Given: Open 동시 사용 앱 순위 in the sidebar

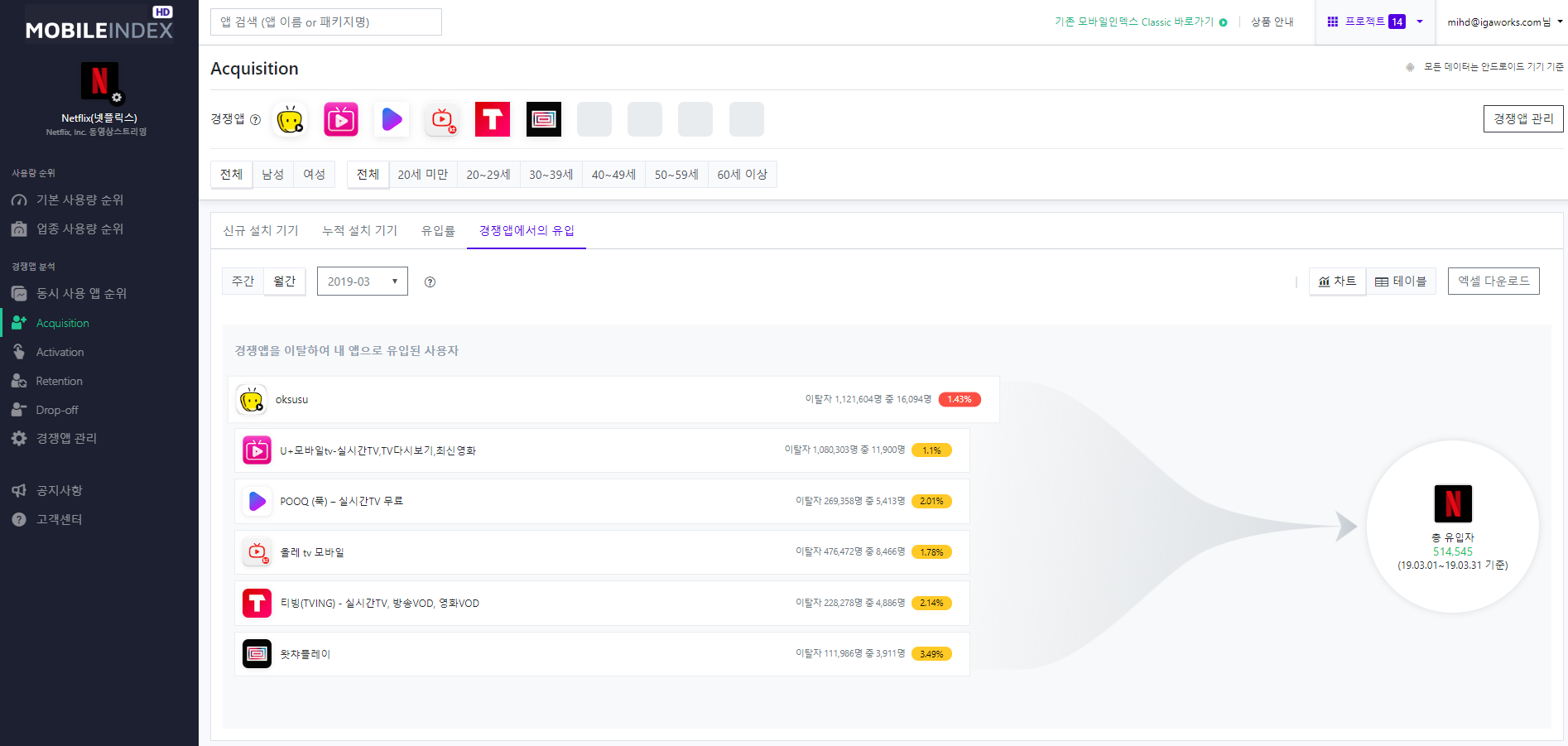Looking at the screenshot, I should 81,293.
